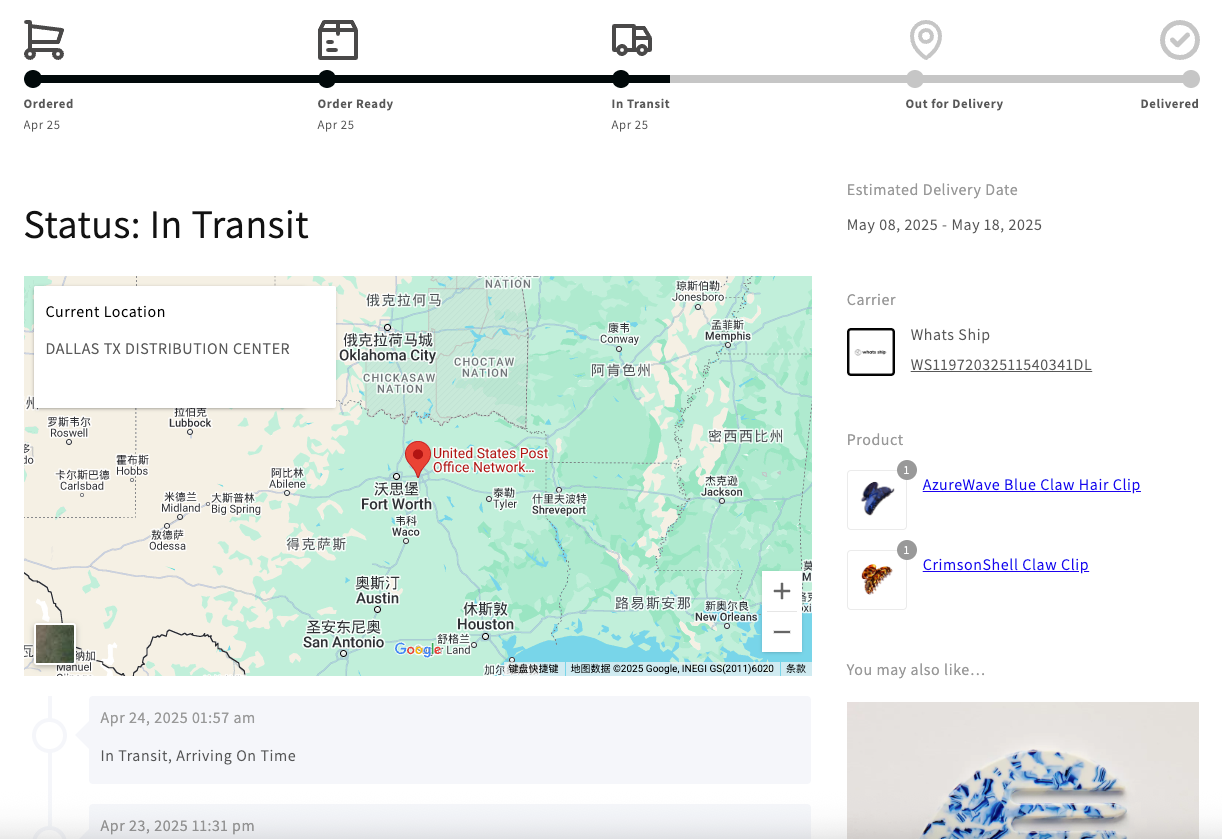1222x839 pixels.
Task: Click the Apr 24, 2025 01:57 am timestamp
Action: pos(177,718)
